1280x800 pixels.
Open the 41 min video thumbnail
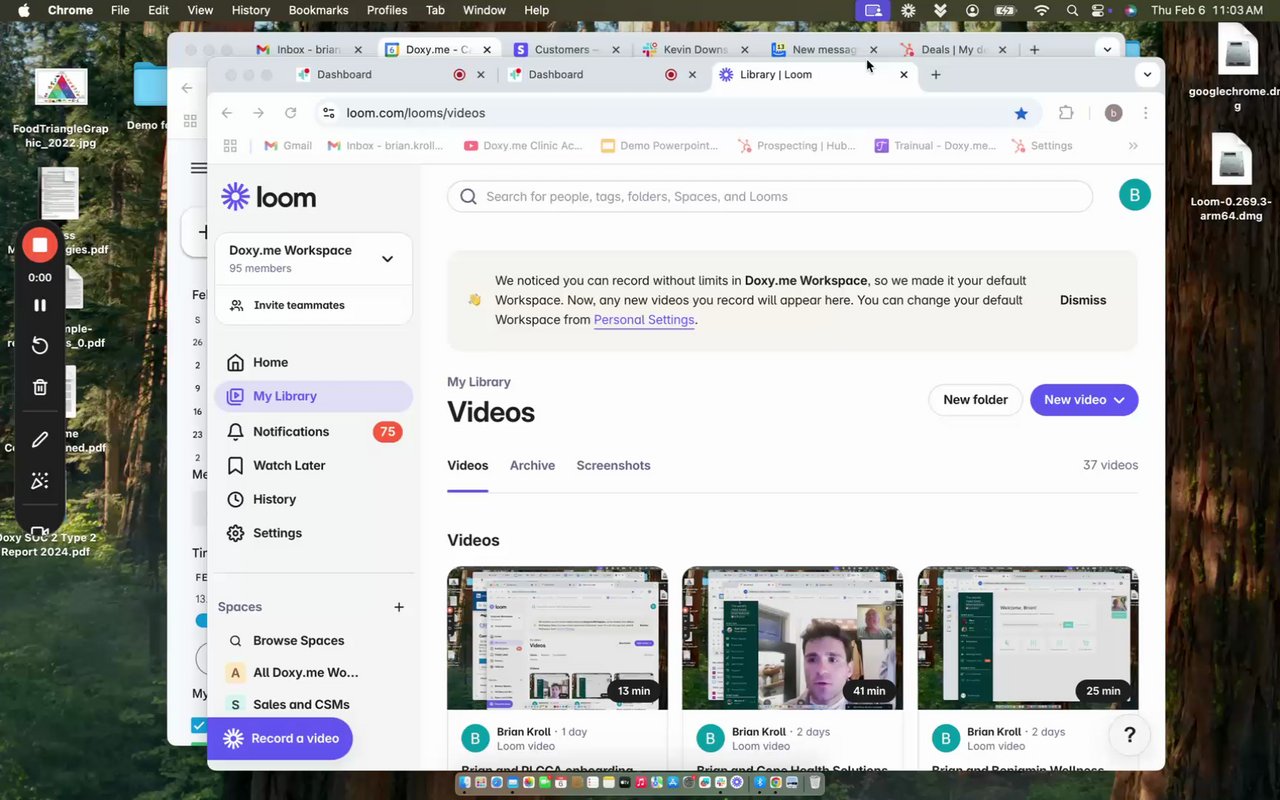point(792,638)
